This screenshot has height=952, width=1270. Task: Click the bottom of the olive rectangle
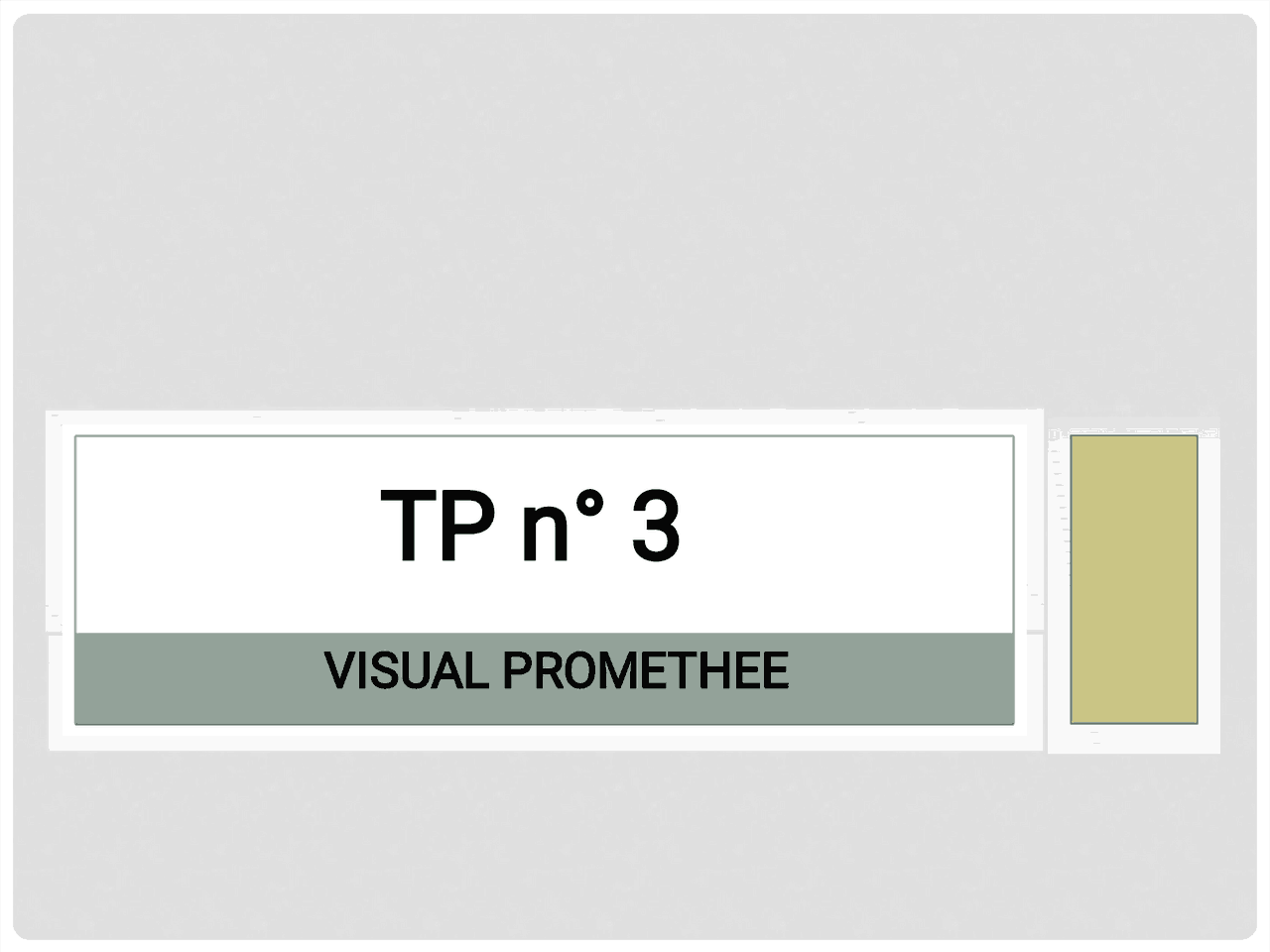1134,712
